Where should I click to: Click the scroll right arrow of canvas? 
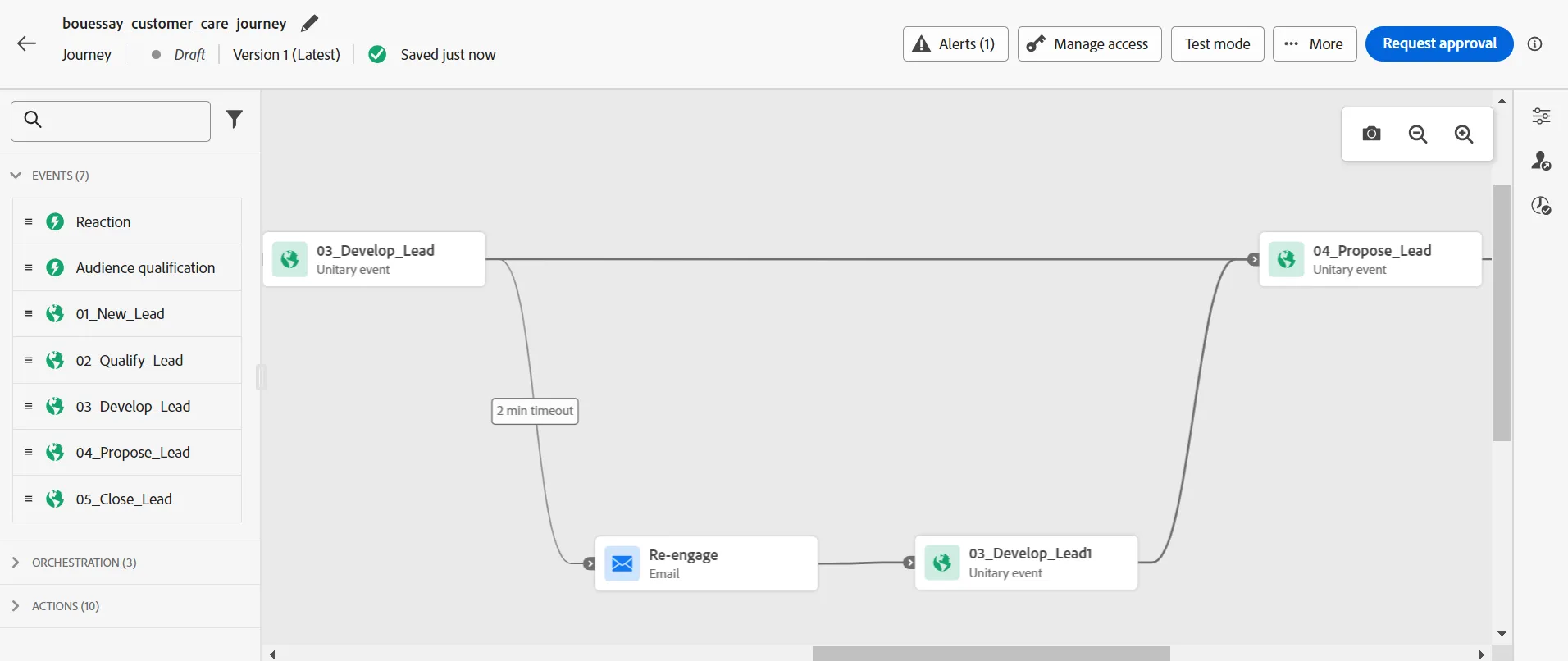[1481, 654]
